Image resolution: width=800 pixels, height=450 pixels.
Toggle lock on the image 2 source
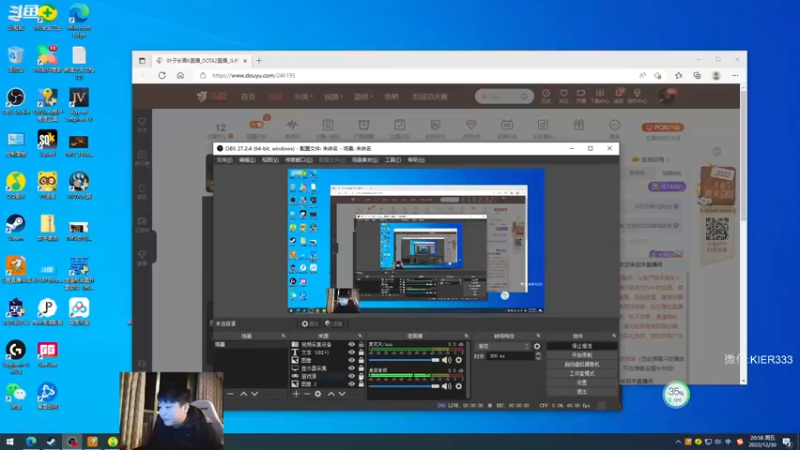361,384
